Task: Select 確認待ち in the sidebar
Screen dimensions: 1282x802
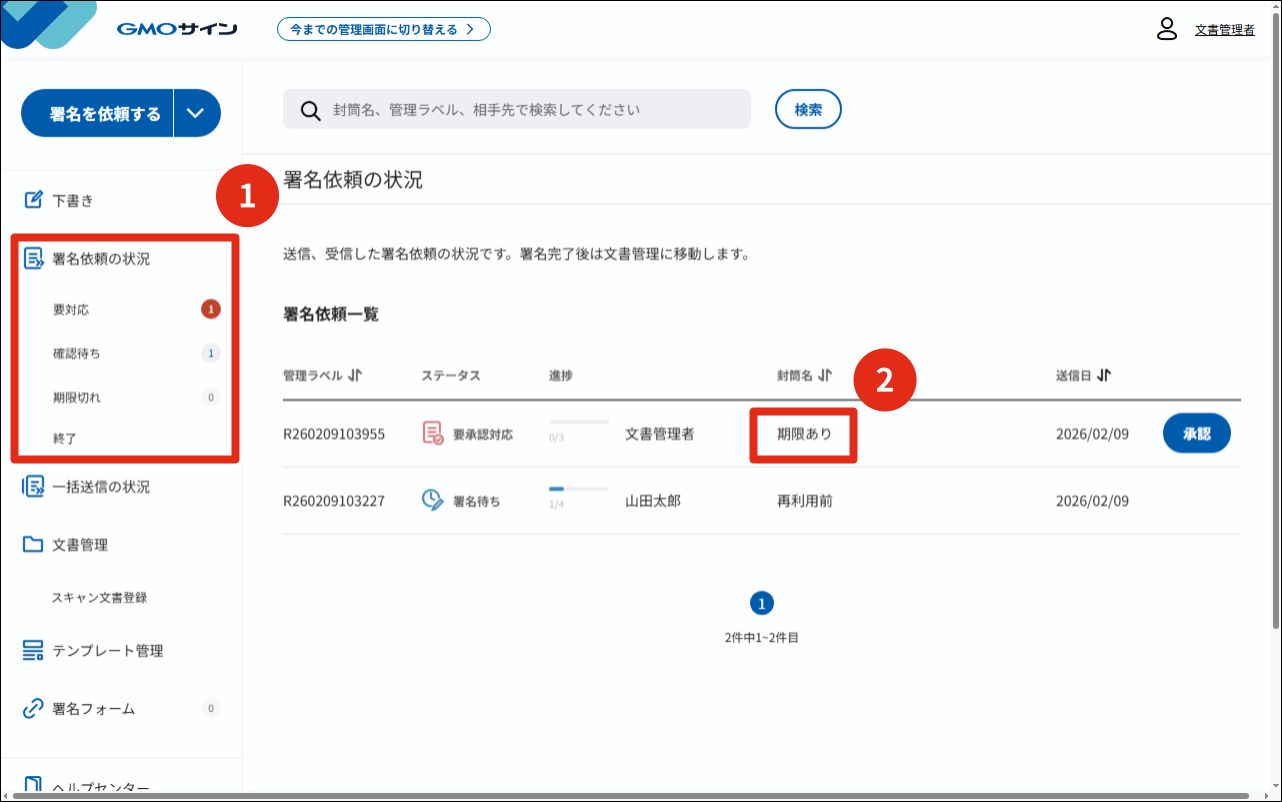Action: 76,354
